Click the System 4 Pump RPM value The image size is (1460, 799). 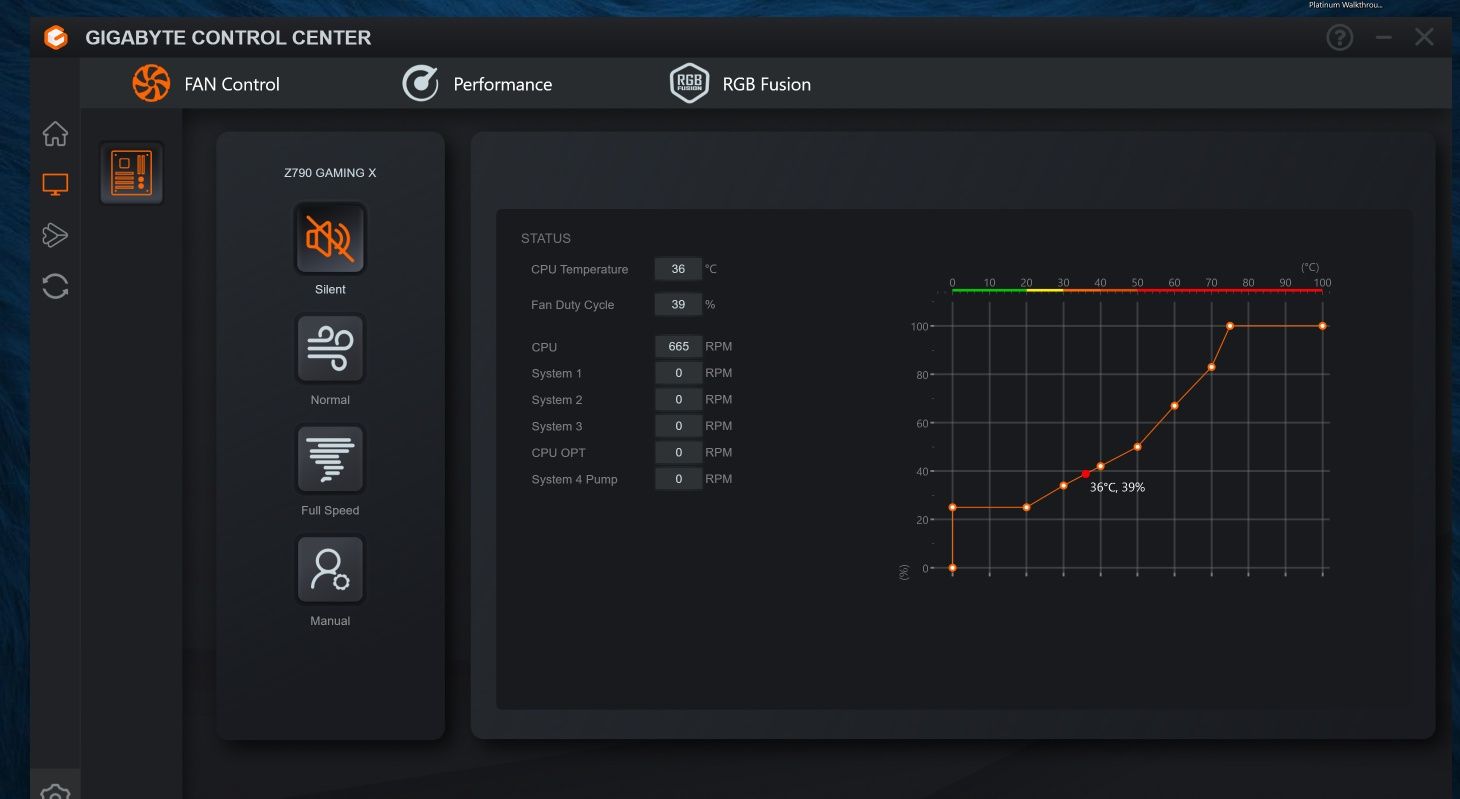[678, 479]
